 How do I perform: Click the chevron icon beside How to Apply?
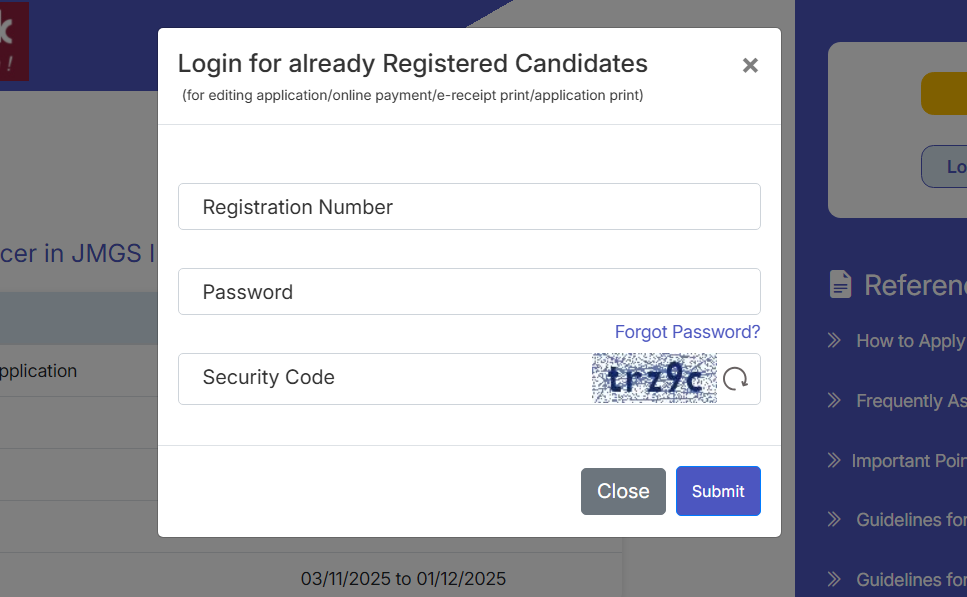click(834, 341)
